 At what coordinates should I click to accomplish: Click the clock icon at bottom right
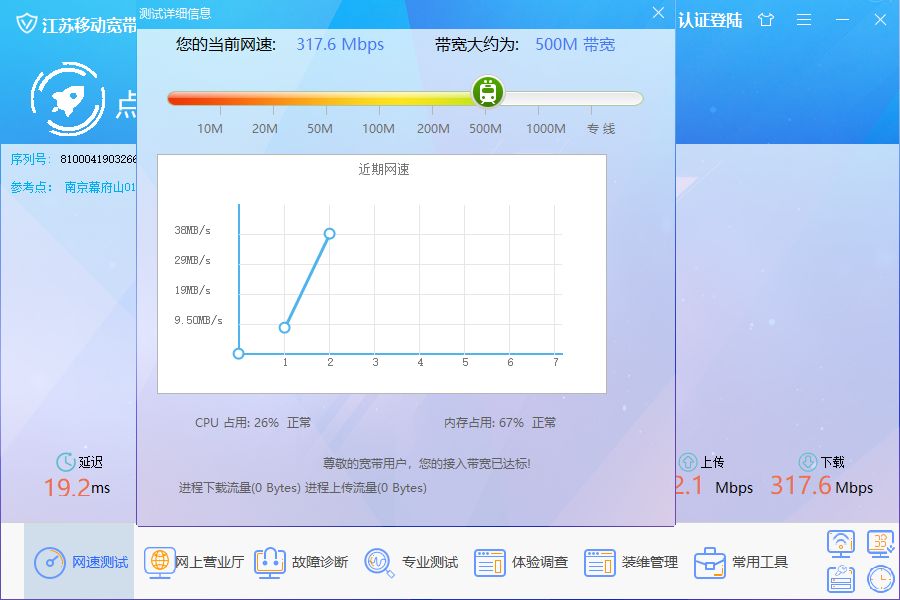pos(880,579)
